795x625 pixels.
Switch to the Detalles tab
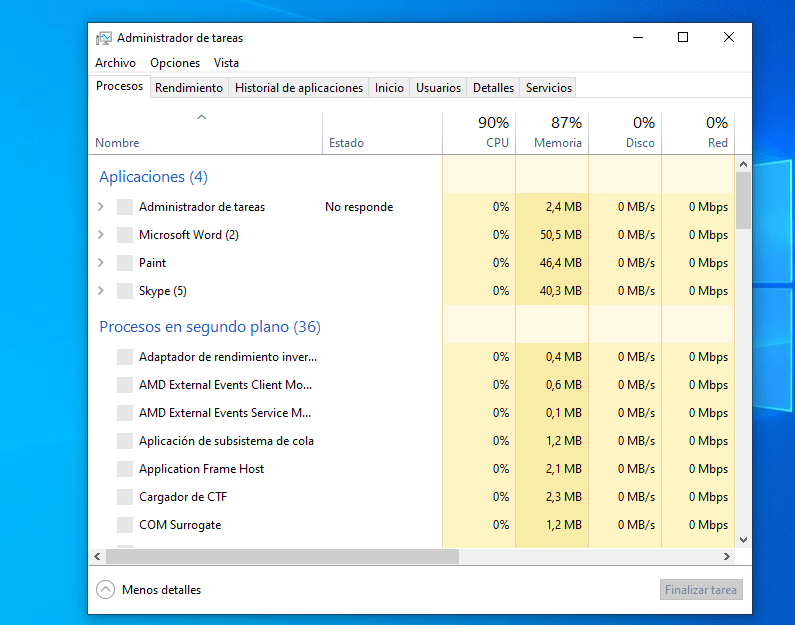[x=493, y=88]
